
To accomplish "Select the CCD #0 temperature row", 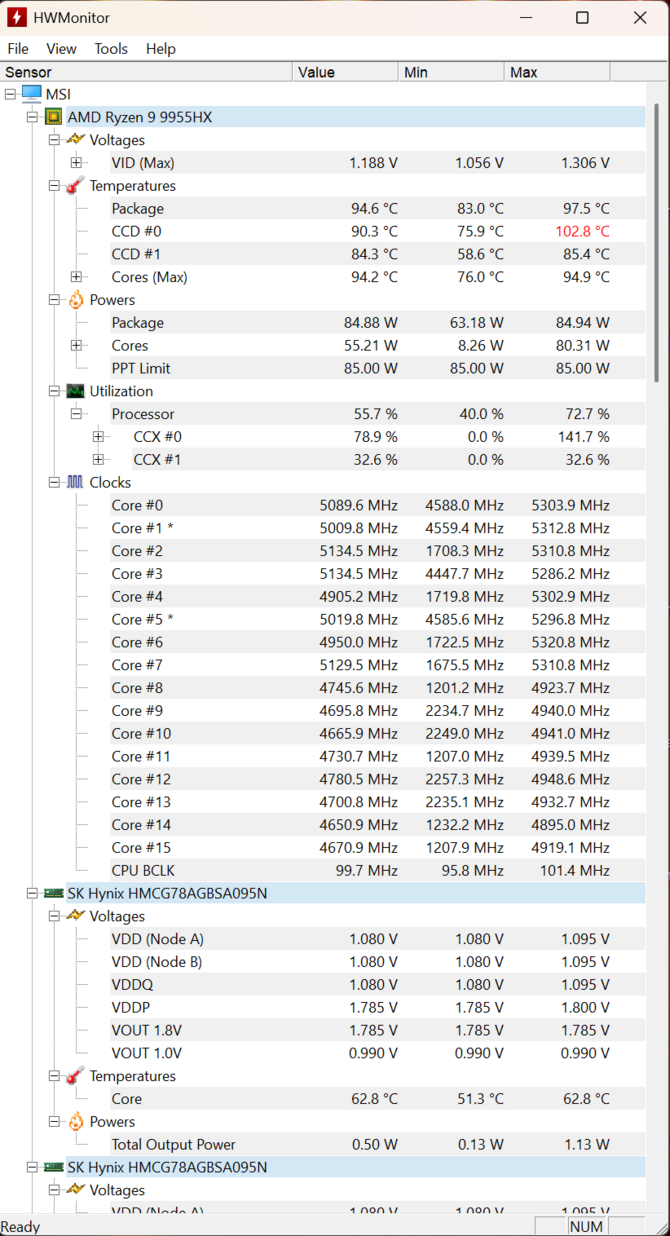I will click(378, 231).
